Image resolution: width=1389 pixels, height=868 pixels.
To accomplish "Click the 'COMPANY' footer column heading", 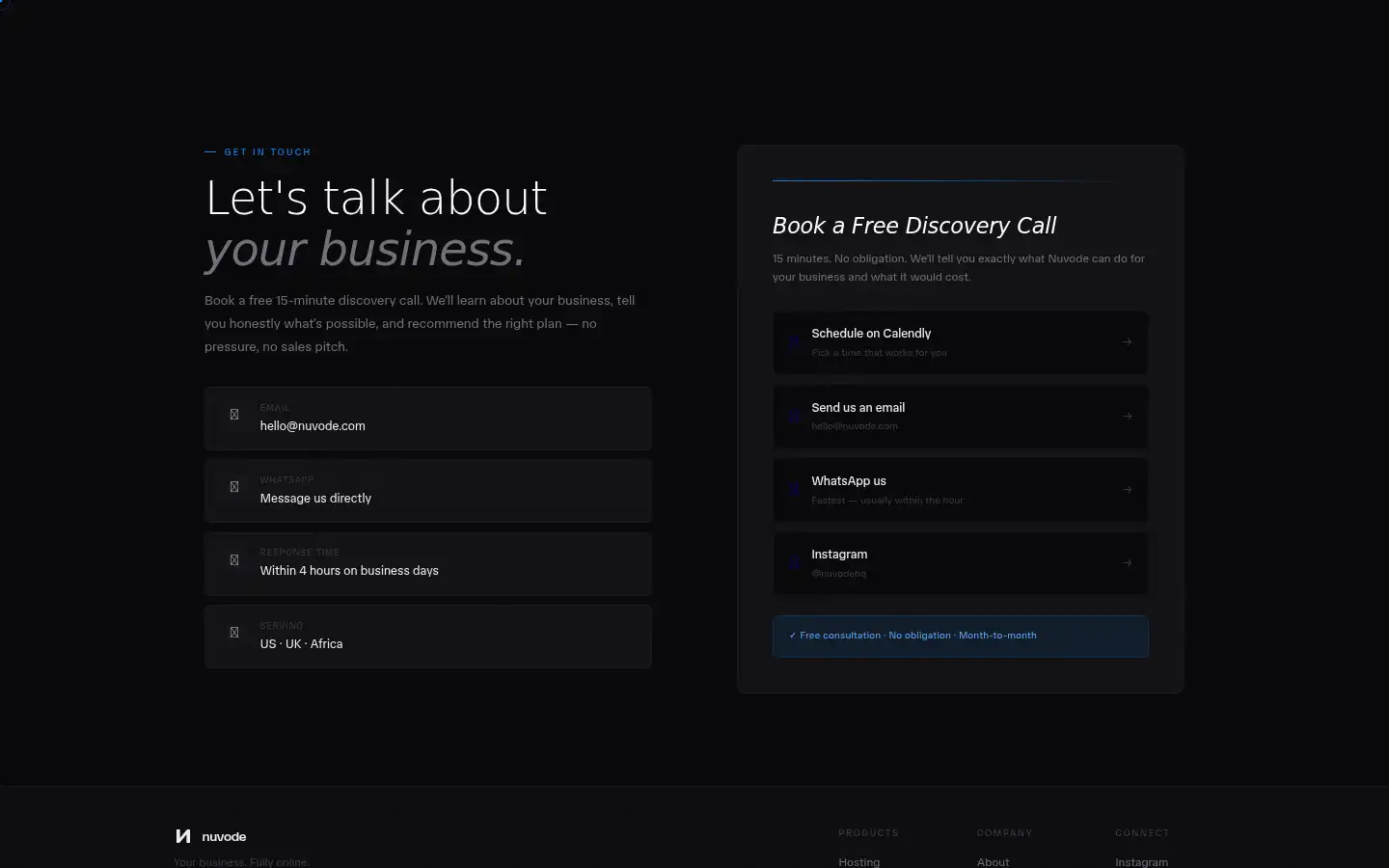I will [1004, 832].
